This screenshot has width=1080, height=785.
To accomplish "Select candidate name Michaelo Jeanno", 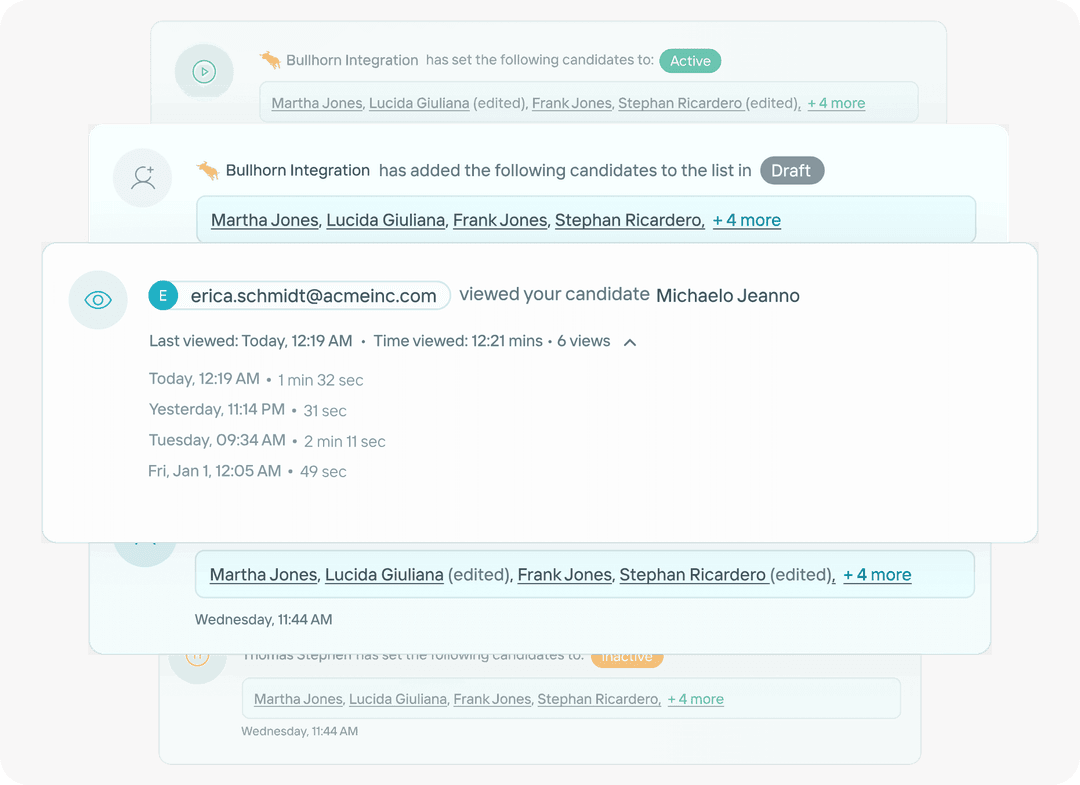I will [x=728, y=295].
